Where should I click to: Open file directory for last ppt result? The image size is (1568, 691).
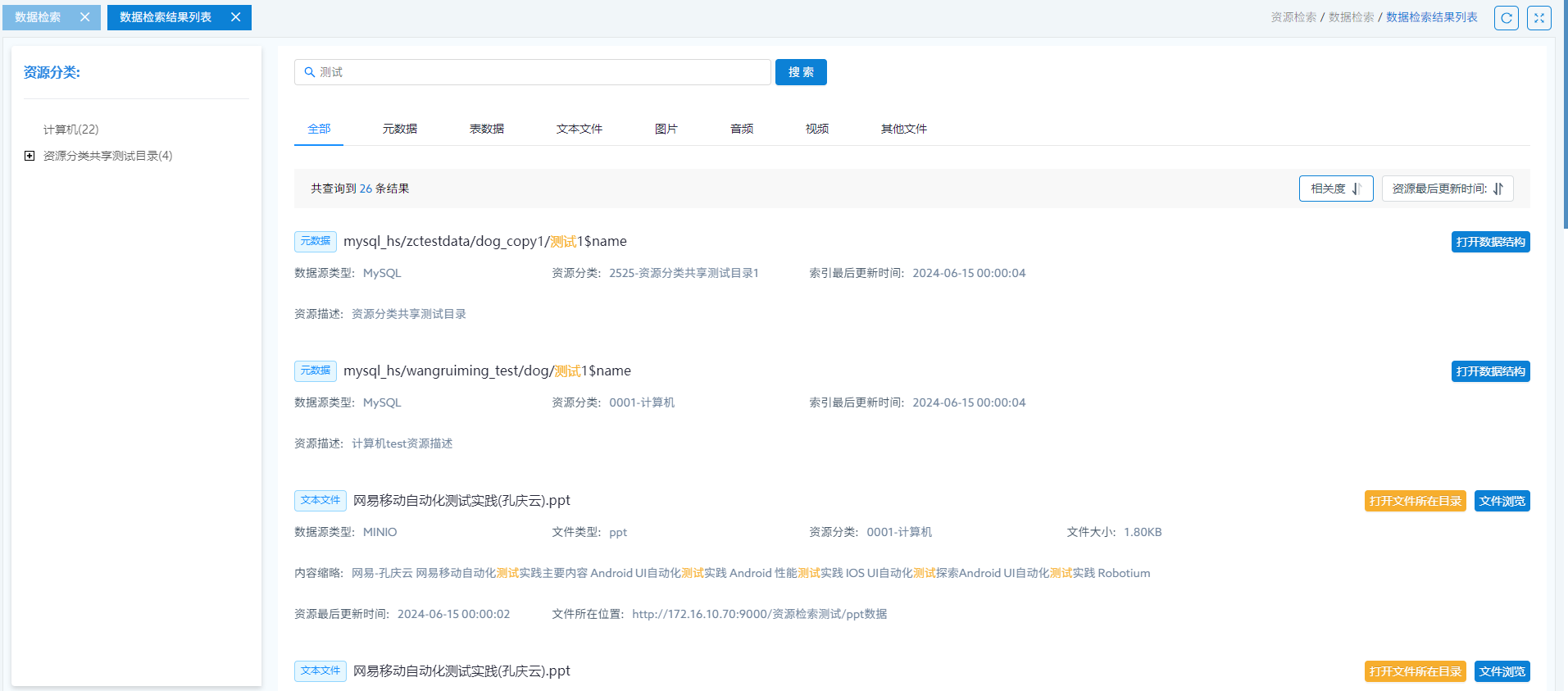[1415, 671]
